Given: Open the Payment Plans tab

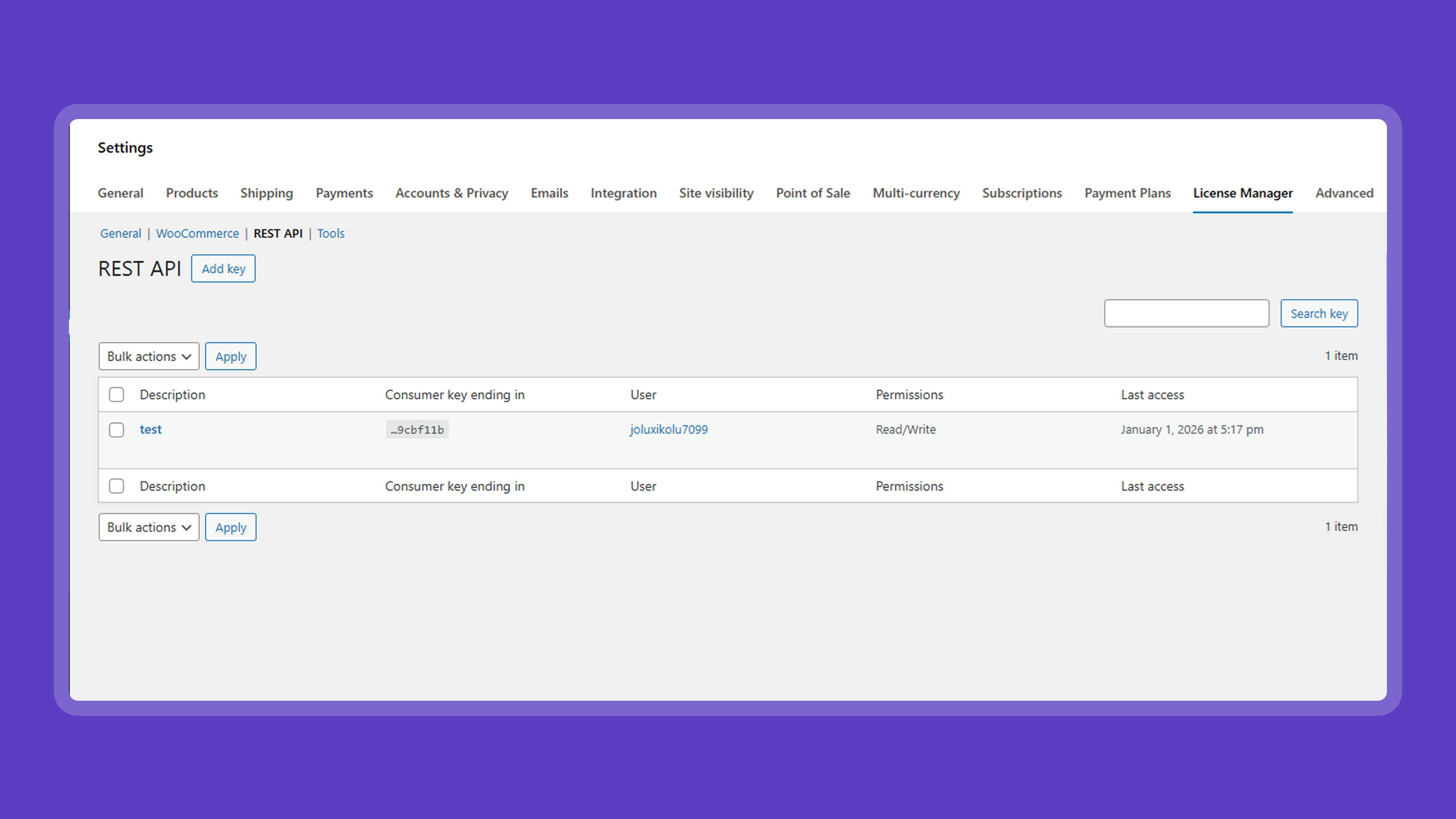Looking at the screenshot, I should 1127,193.
